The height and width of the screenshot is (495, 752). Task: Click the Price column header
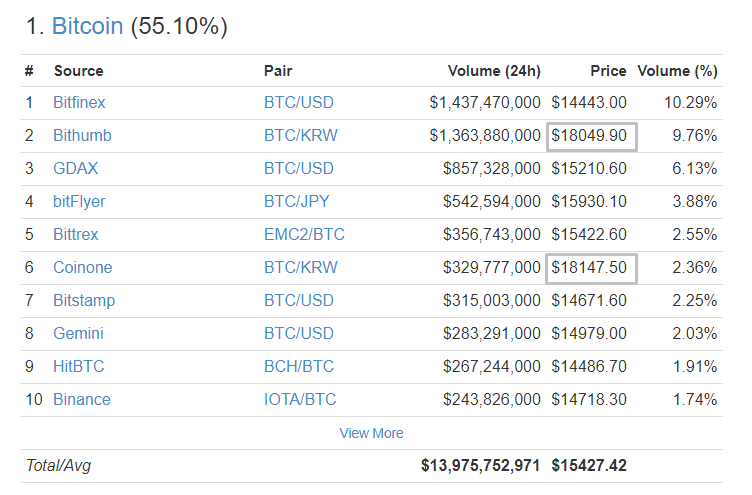[608, 71]
